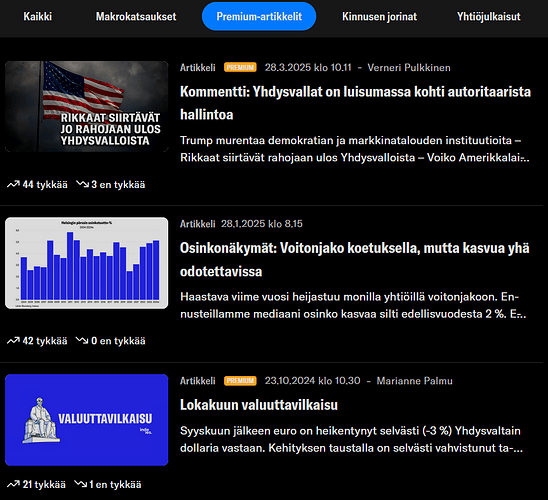Click the up-trend icon beside 42 tykkää
The width and height of the screenshot is (548, 500).
click(x=13, y=340)
